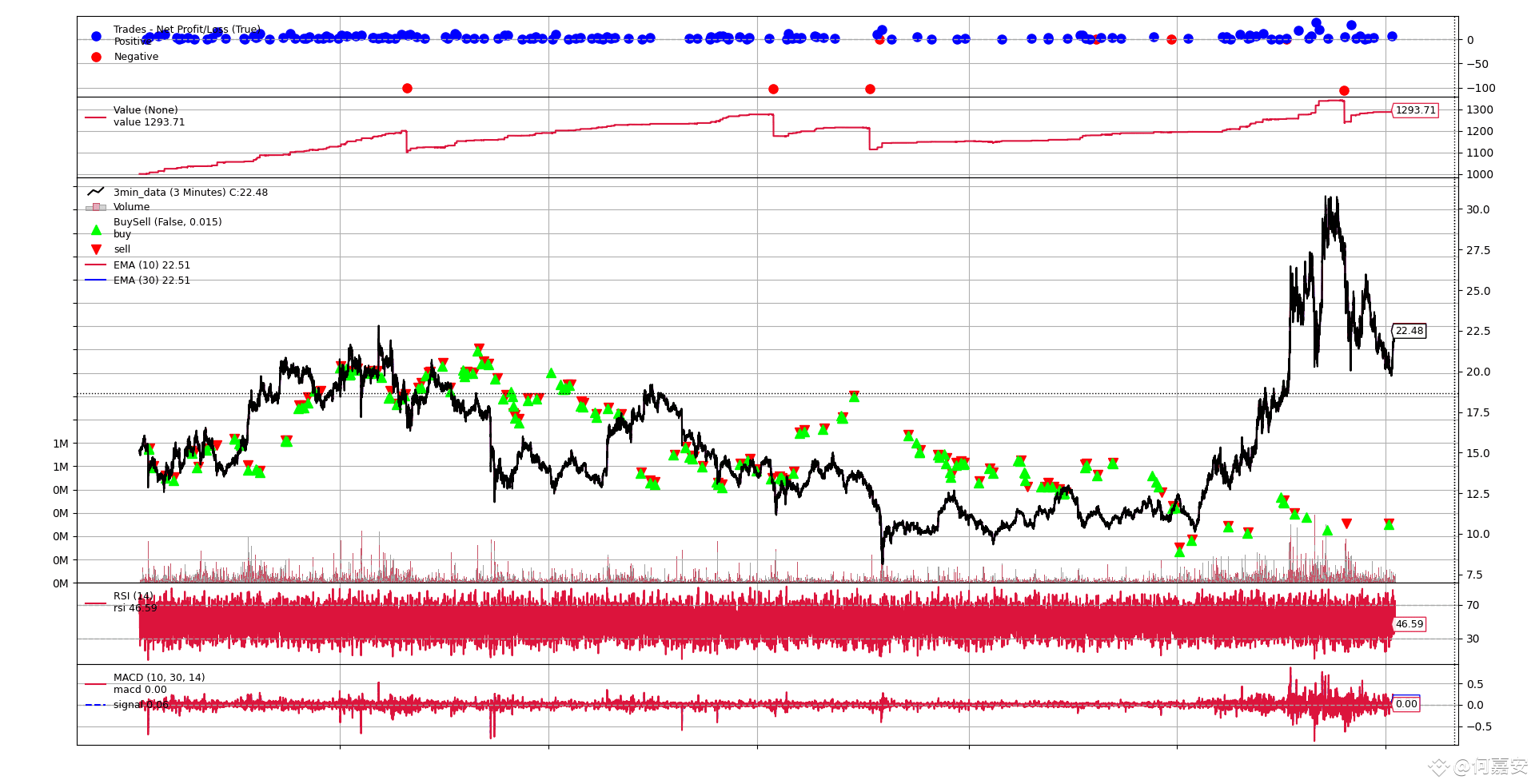
Task: Select the 1293.71 portfolio value tag
Action: pyautogui.click(x=1415, y=110)
